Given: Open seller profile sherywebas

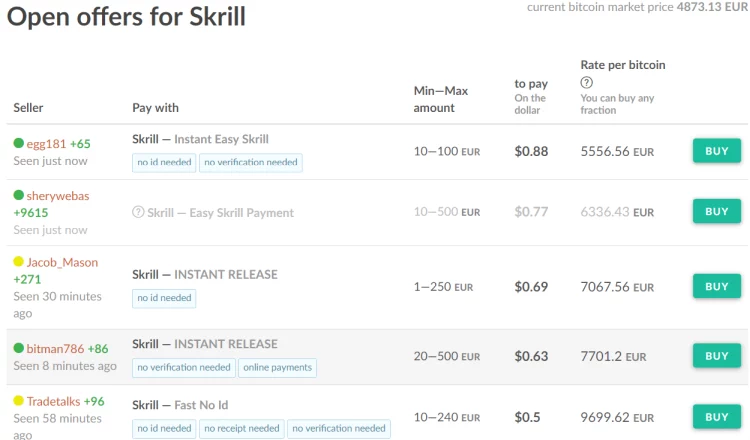Looking at the screenshot, I should (58, 196).
